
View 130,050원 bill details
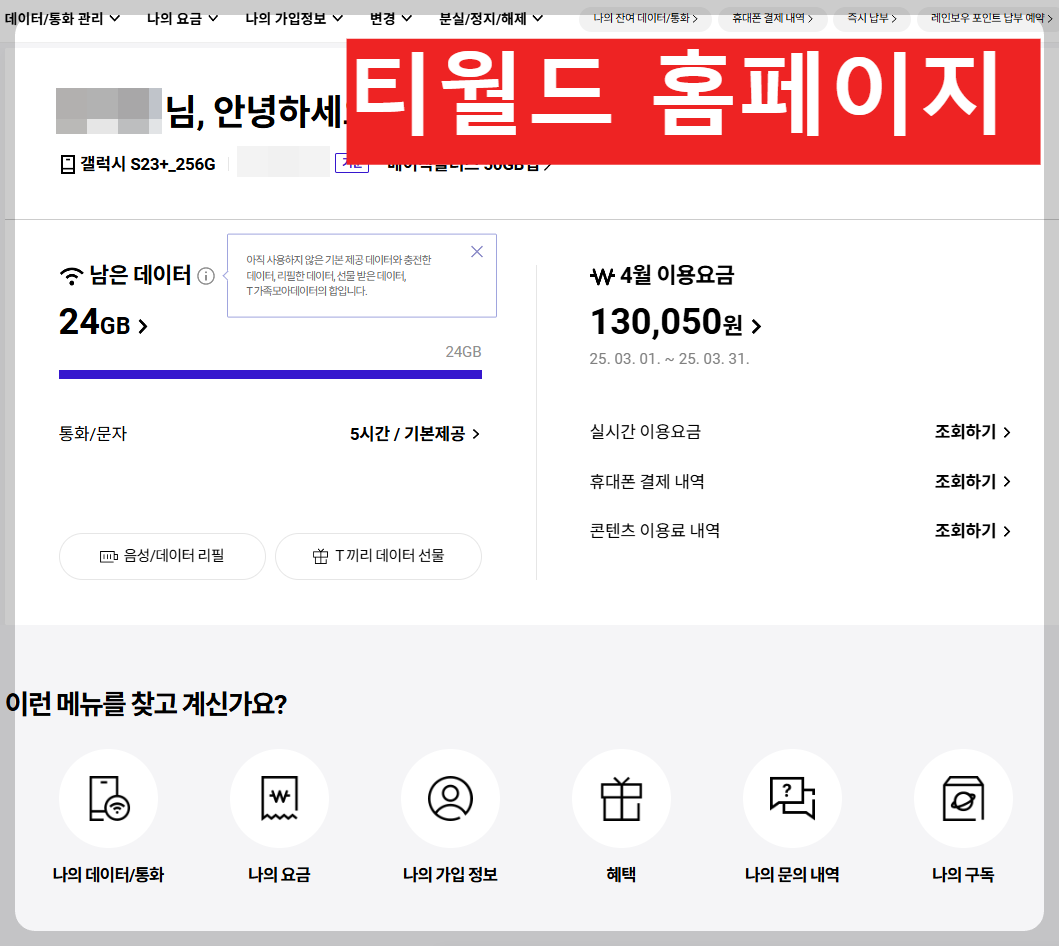pos(675,323)
